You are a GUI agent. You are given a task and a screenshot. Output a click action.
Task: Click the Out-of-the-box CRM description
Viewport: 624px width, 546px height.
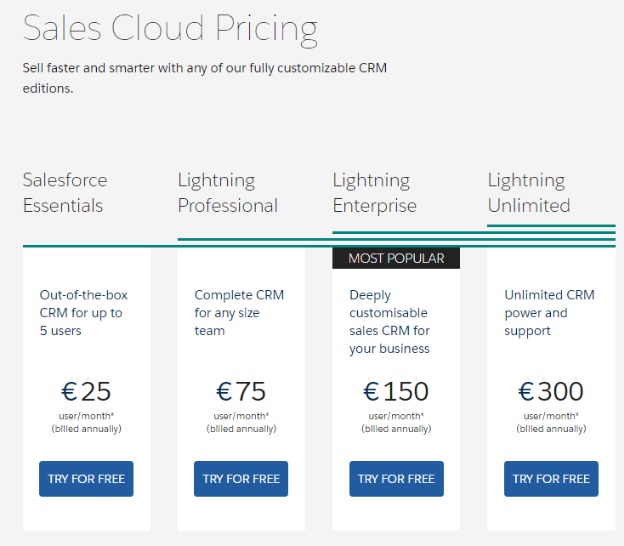pyautogui.click(x=84, y=313)
